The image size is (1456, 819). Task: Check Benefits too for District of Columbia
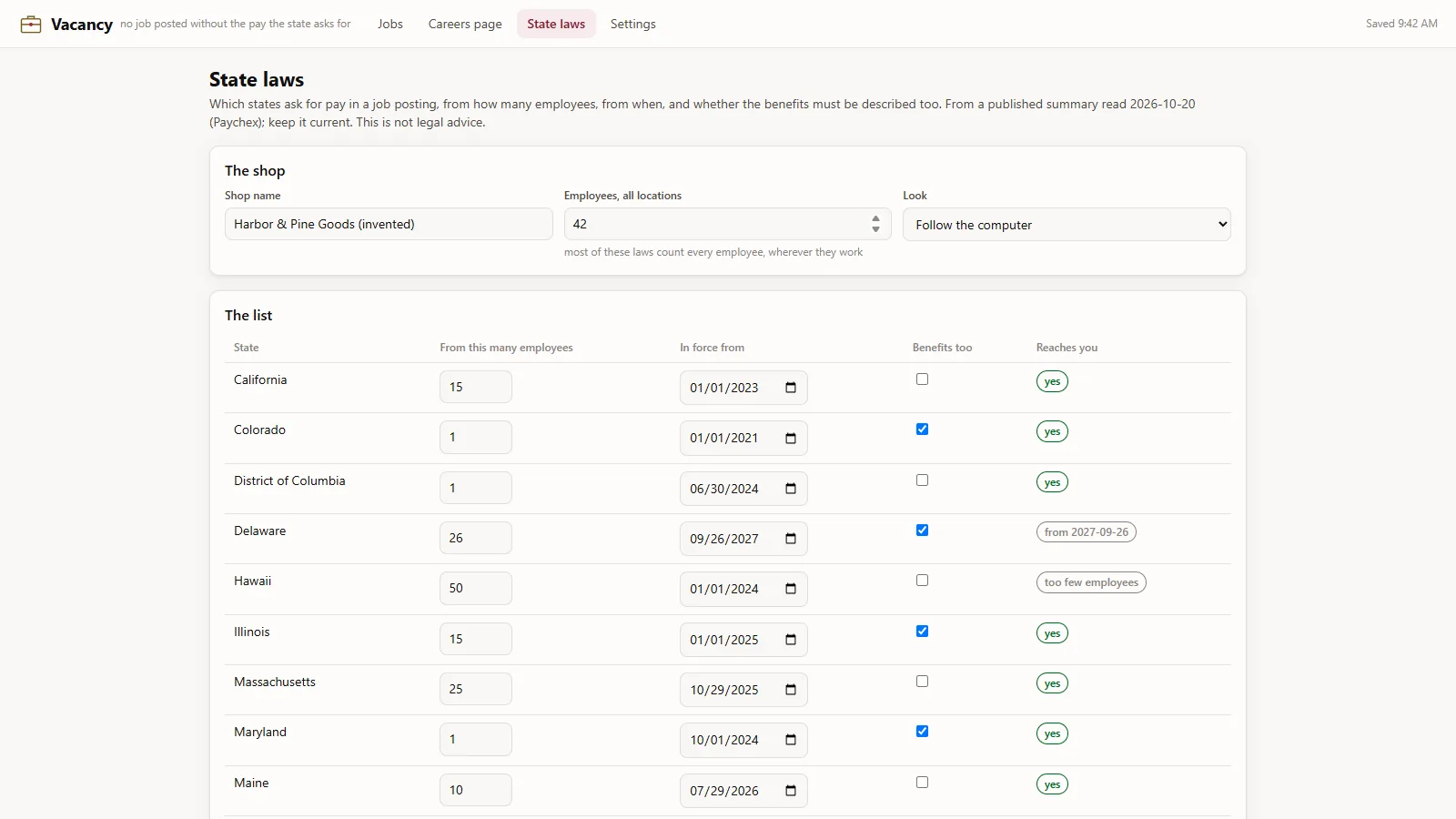(x=922, y=480)
